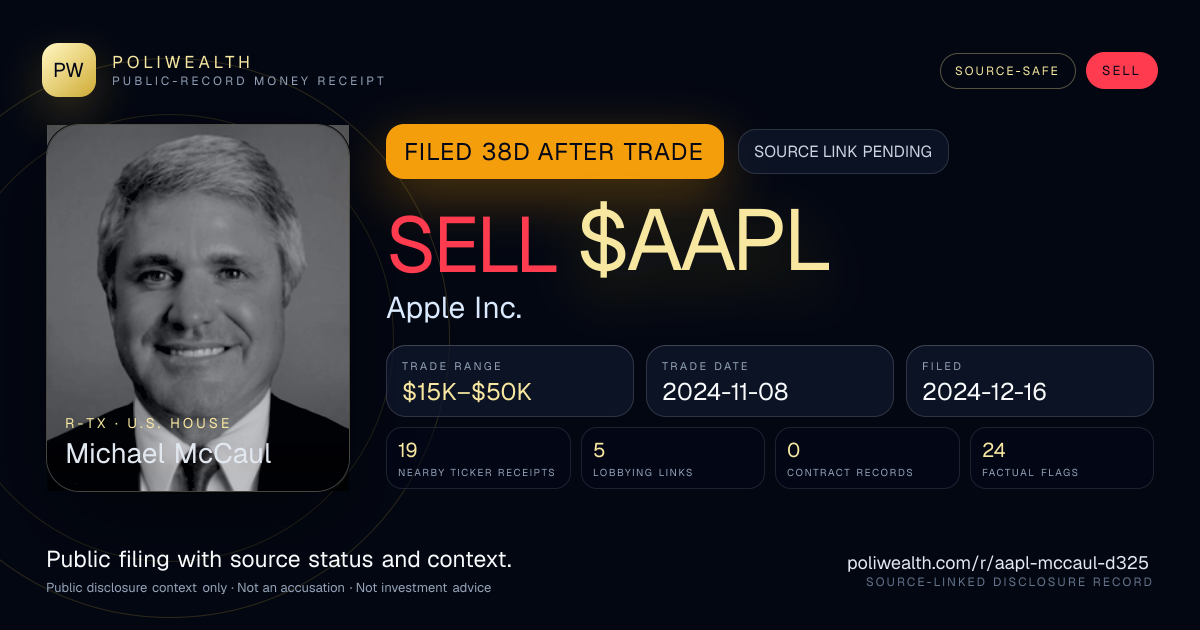Image resolution: width=1200 pixels, height=630 pixels.
Task: Click the FILED 38D AFTER TRADE badge
Action: (554, 152)
